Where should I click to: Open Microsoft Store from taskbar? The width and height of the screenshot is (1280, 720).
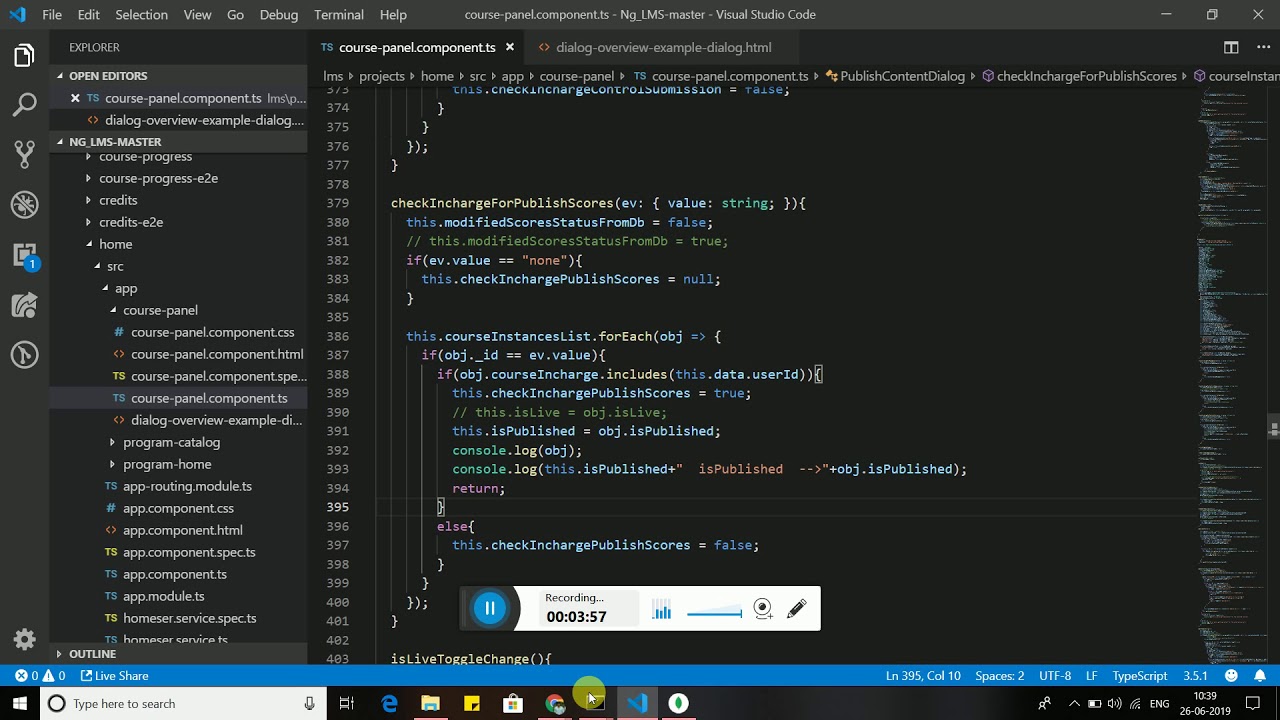512,704
